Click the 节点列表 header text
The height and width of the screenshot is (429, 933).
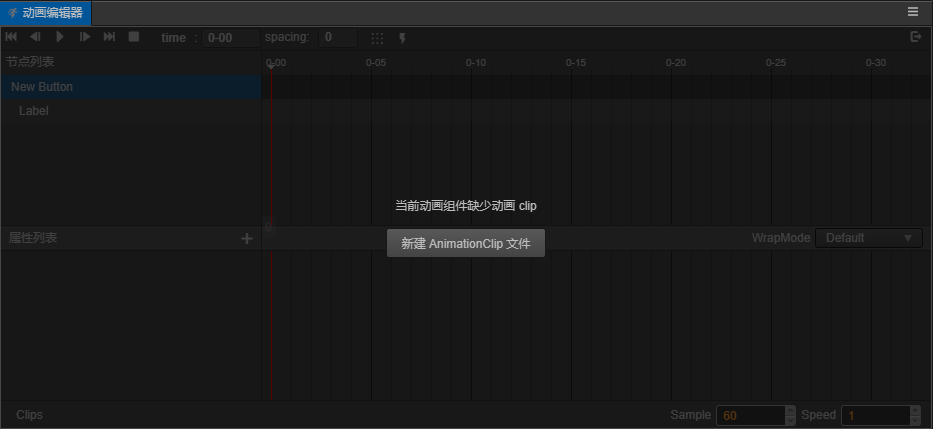[x=30, y=62]
